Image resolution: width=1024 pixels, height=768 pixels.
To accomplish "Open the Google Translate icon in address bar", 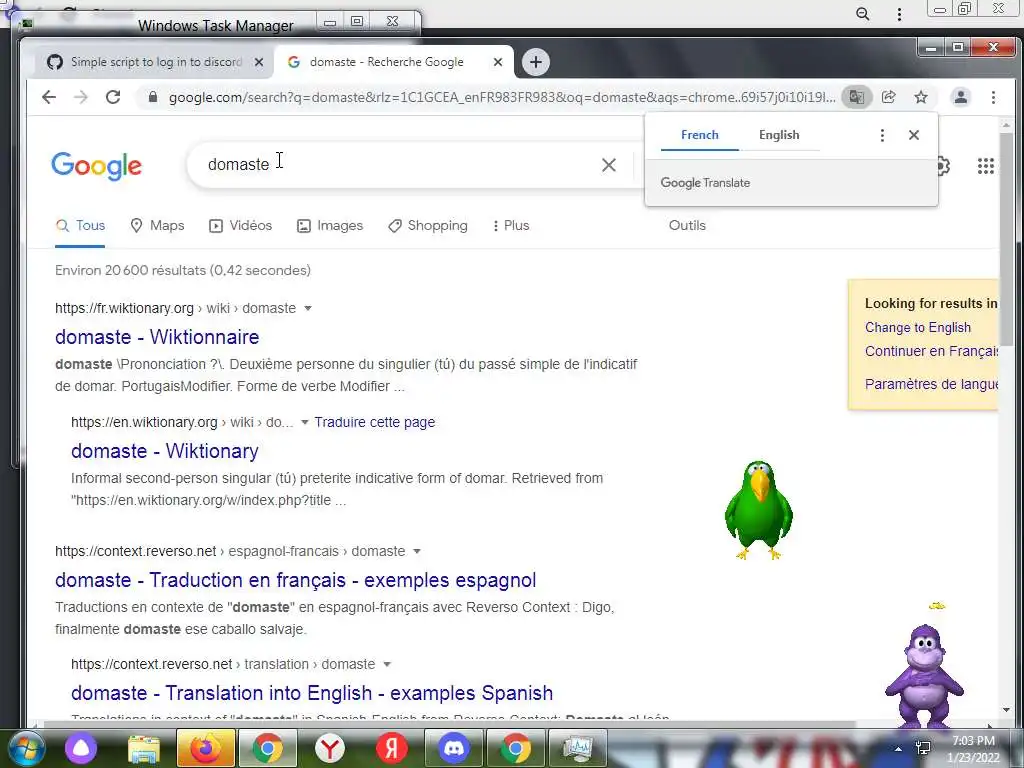I will [x=857, y=97].
